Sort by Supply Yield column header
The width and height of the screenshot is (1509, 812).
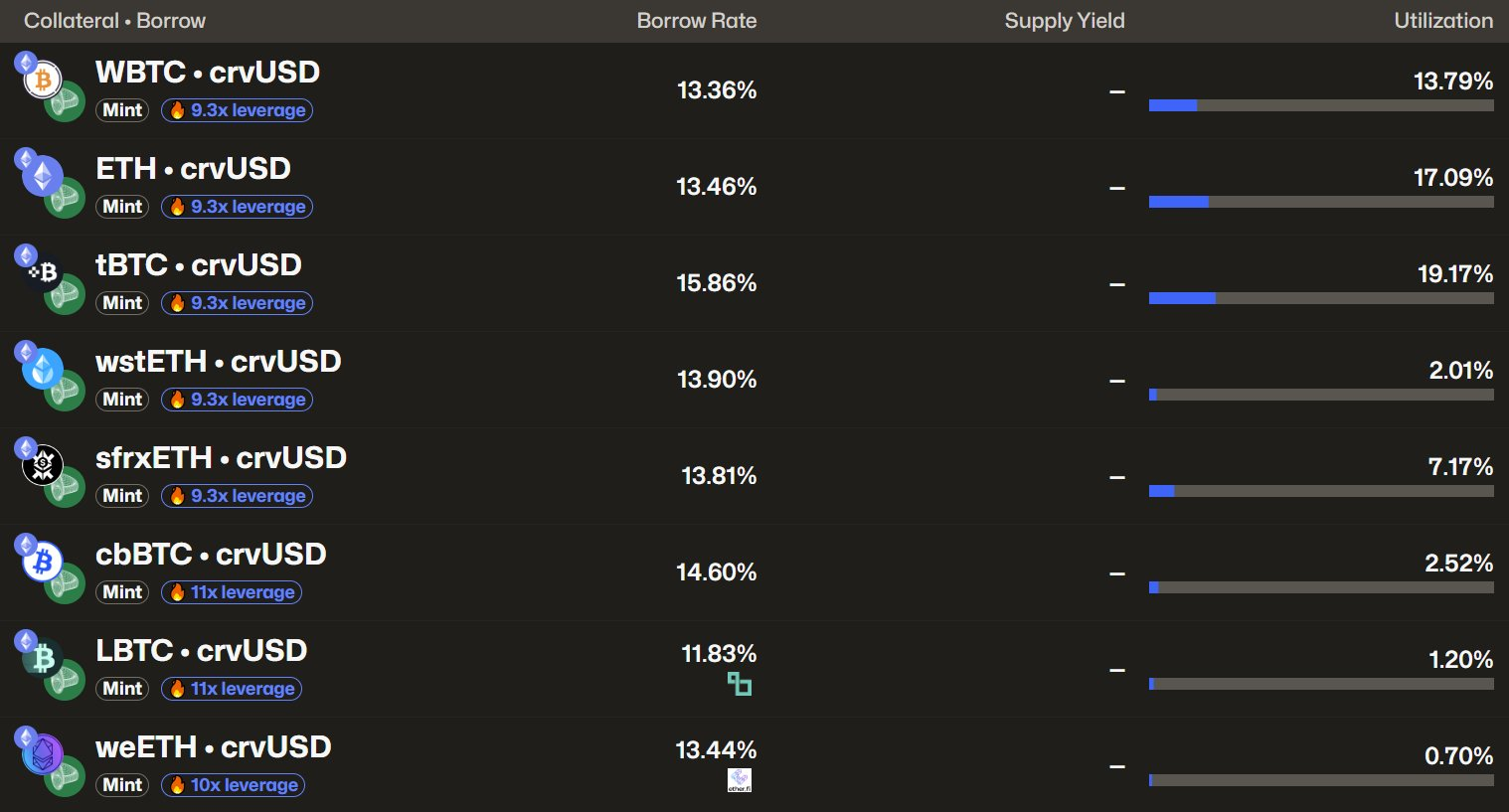1064,21
